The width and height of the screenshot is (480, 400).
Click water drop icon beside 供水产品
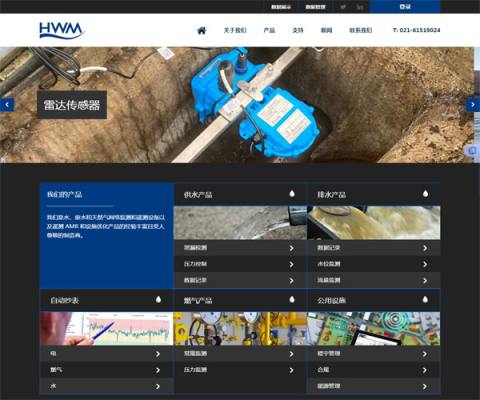pyautogui.click(x=292, y=194)
